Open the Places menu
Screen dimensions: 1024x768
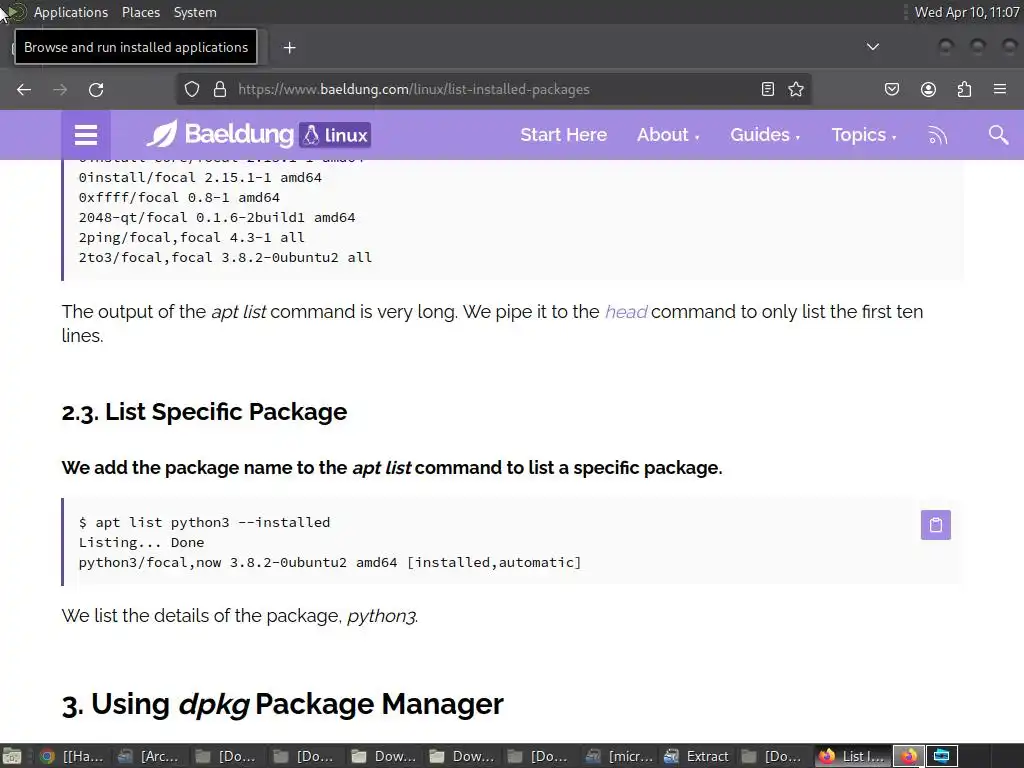(x=141, y=12)
